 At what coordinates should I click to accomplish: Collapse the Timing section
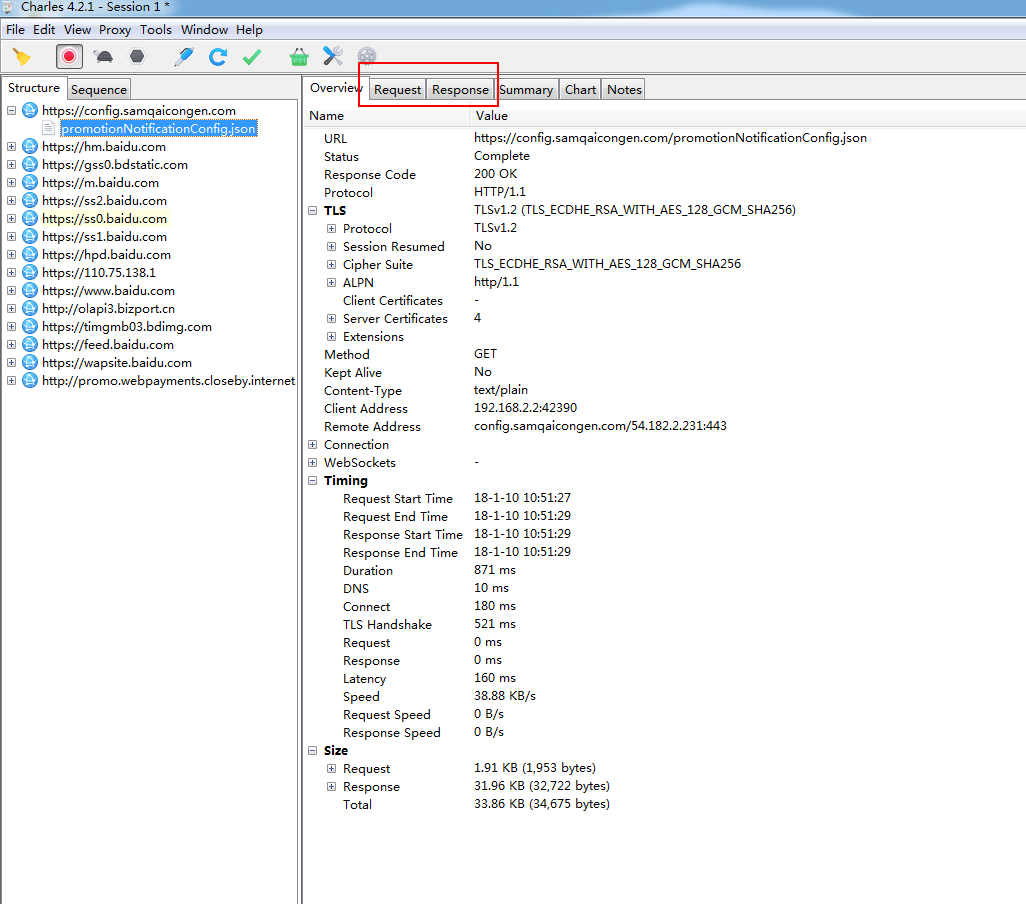click(x=313, y=481)
